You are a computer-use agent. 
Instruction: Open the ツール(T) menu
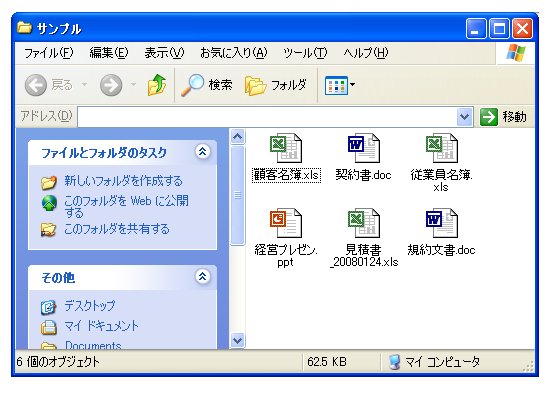tap(305, 53)
